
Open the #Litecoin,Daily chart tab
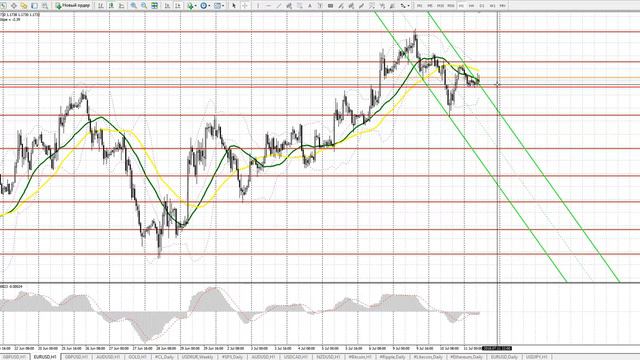click(428, 357)
